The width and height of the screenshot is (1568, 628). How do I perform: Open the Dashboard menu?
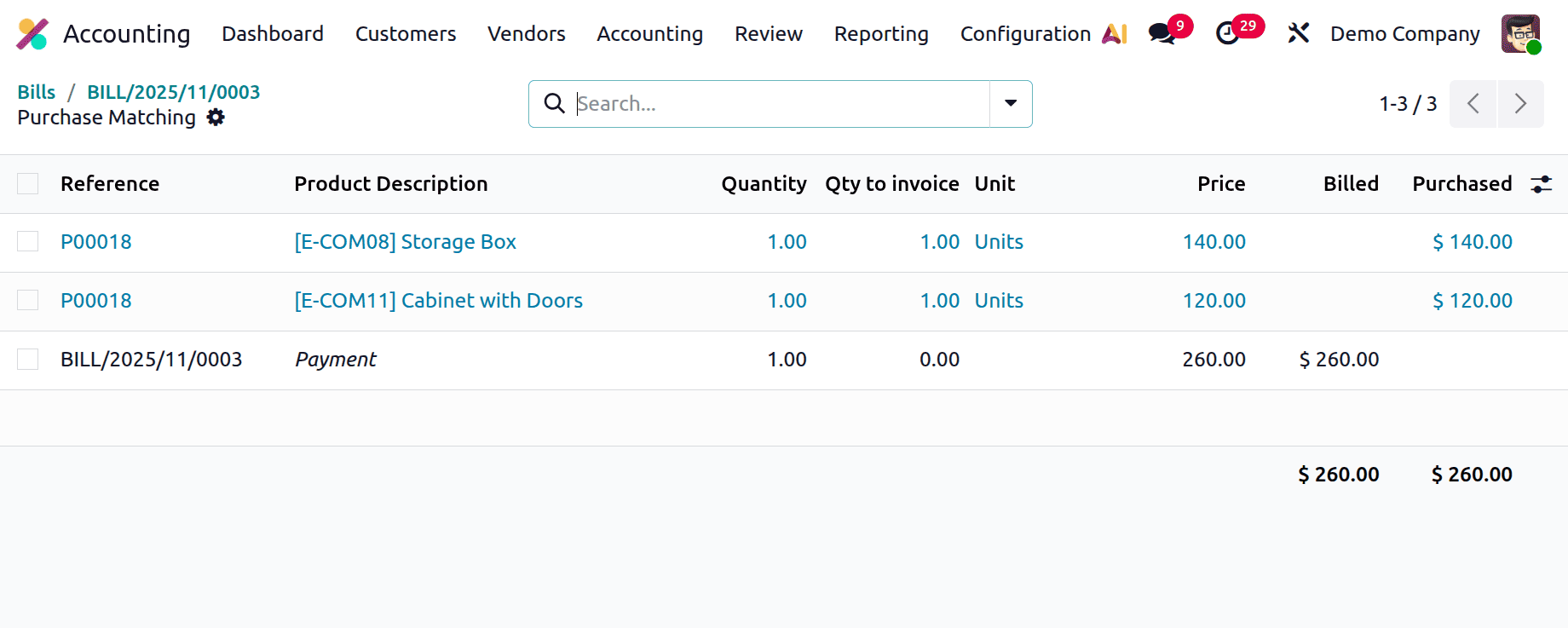[273, 34]
